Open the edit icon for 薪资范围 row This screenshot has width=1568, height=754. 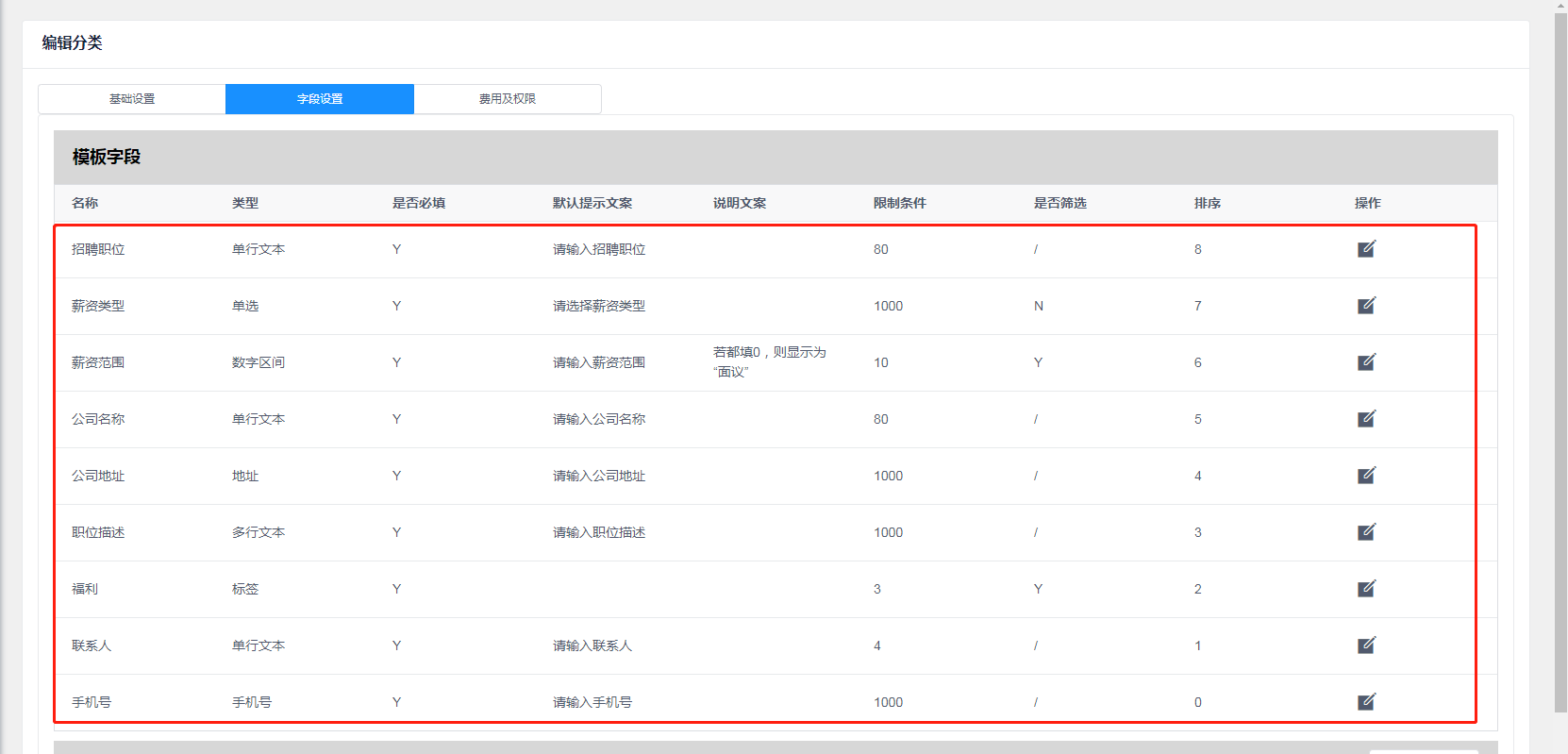[x=1366, y=362]
